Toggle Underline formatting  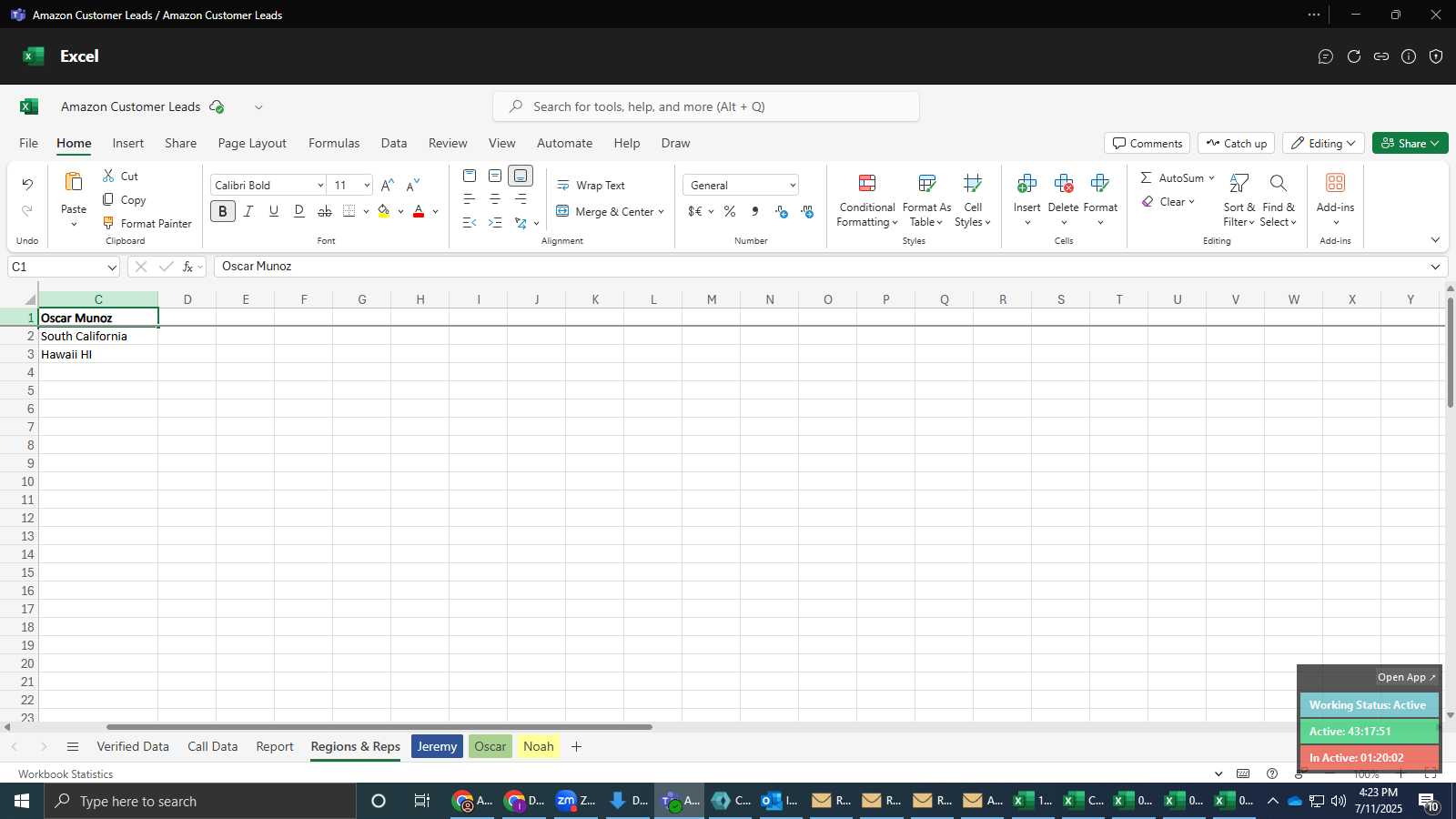tap(274, 211)
